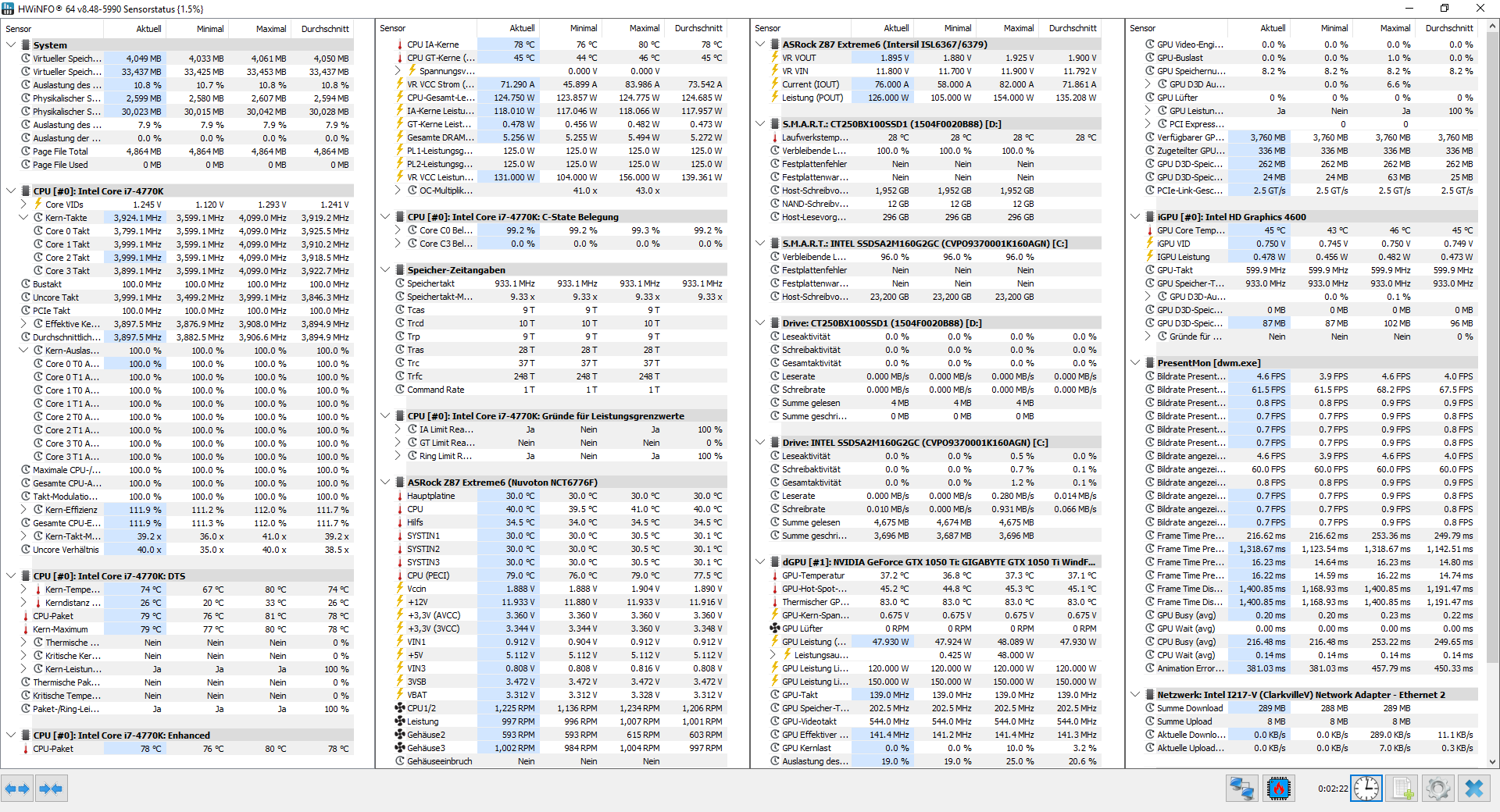Image resolution: width=1500 pixels, height=812 pixels.
Task: Collapse the i7-4770K DTS group
Action: click(x=11, y=576)
